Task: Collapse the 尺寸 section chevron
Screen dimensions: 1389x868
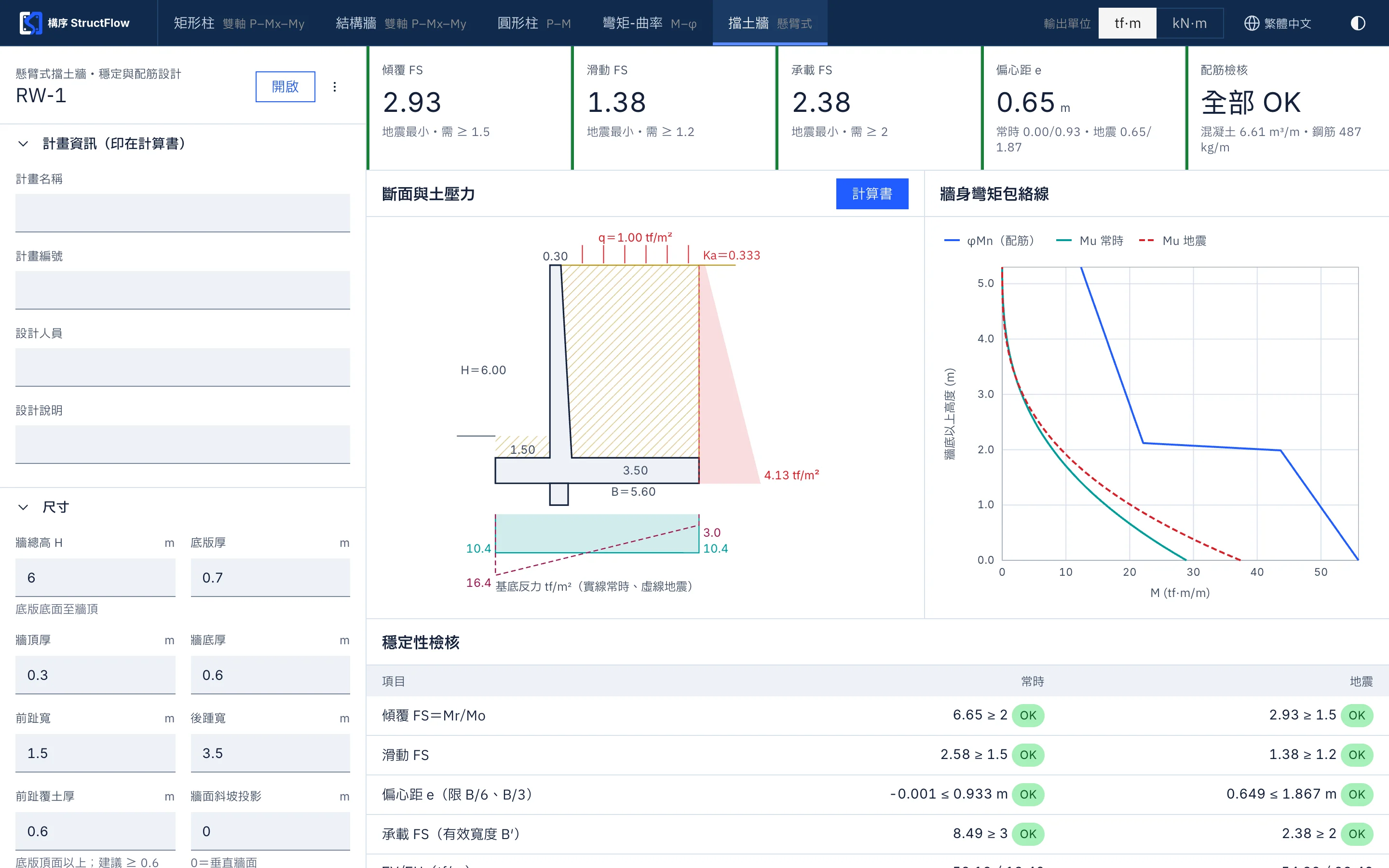Action: (x=23, y=507)
